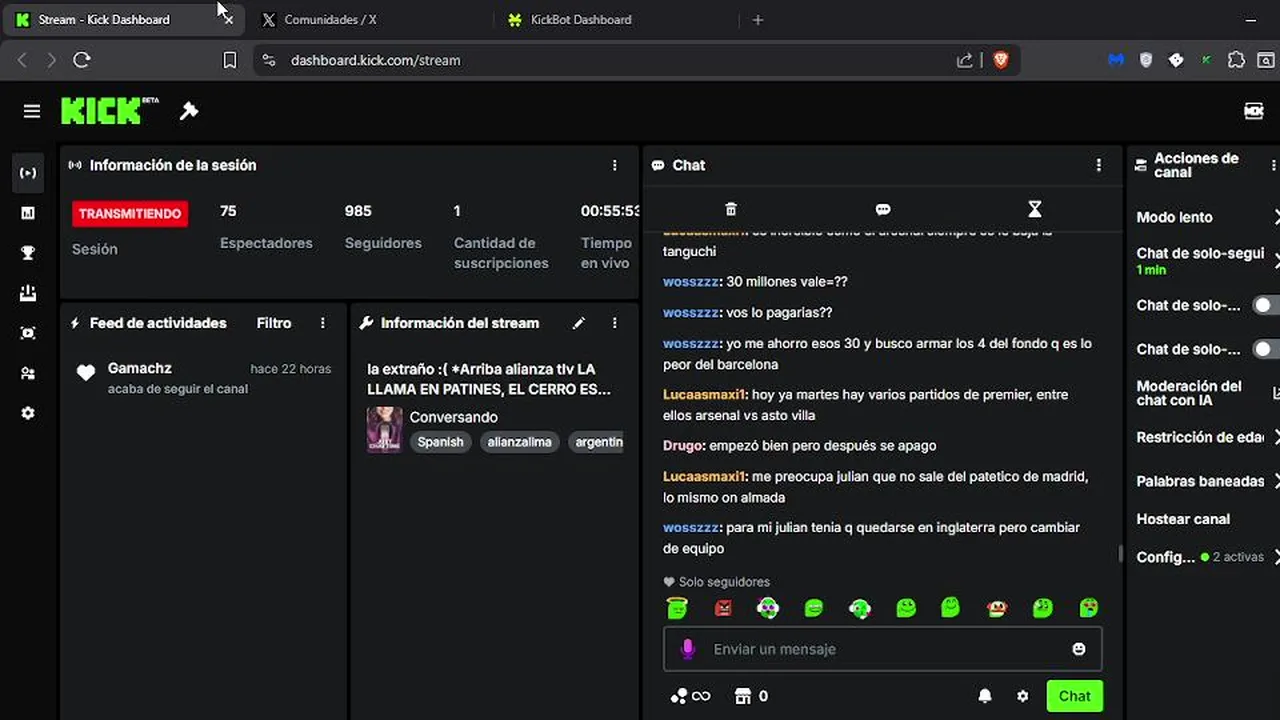The image size is (1280, 720).
Task: Insert the green headphones emote
Action: coord(860,607)
